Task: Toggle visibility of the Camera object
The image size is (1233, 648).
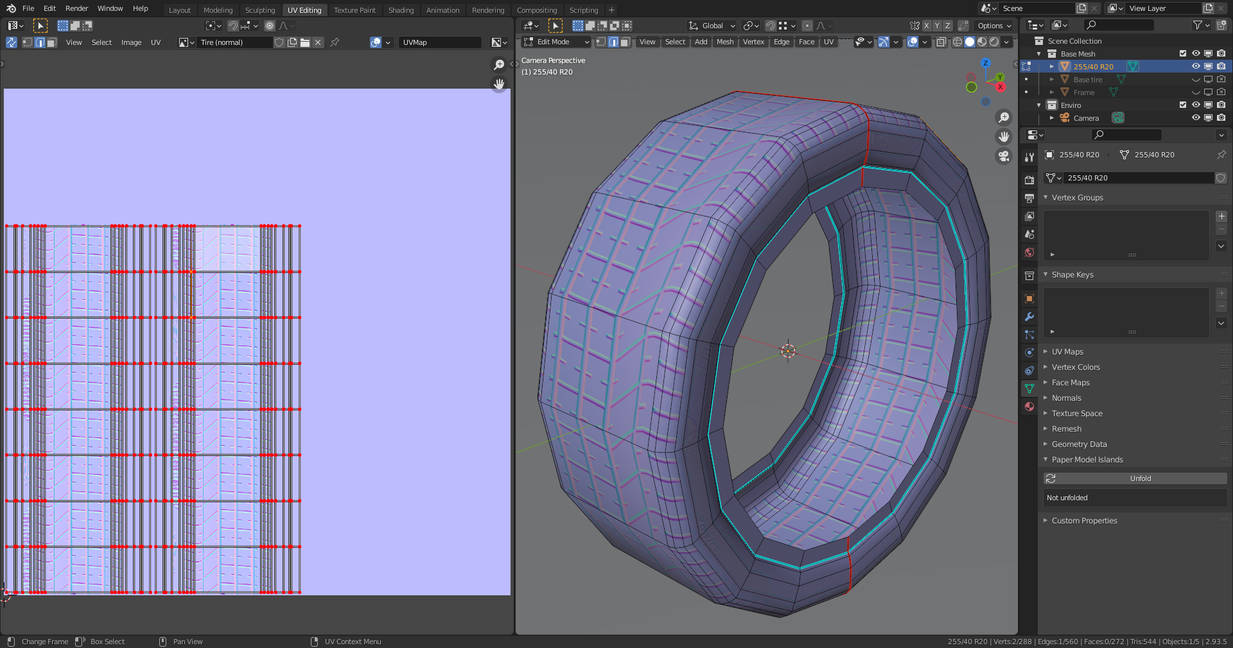Action: [x=1195, y=118]
